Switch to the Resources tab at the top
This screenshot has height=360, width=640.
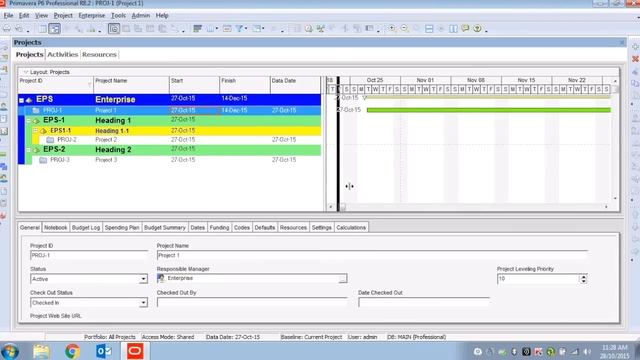(99, 54)
